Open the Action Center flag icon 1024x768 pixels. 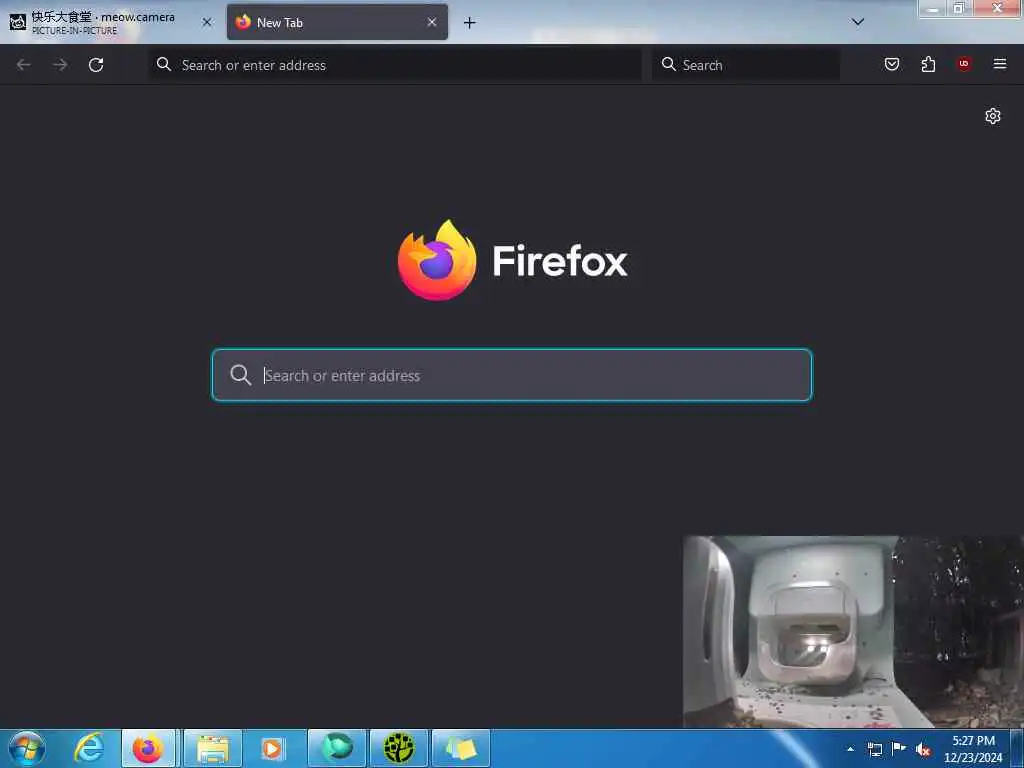pyautogui.click(x=899, y=749)
